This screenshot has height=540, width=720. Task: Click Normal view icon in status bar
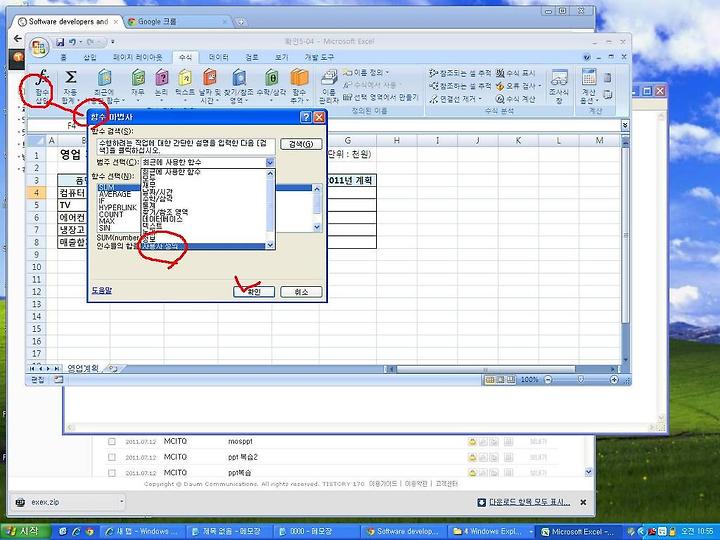click(x=490, y=380)
